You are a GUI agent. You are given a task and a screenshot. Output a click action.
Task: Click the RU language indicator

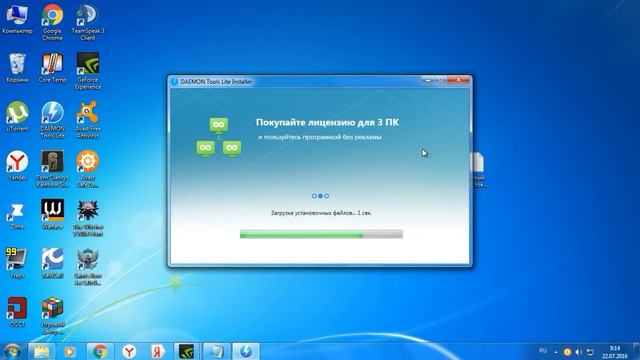click(x=543, y=351)
